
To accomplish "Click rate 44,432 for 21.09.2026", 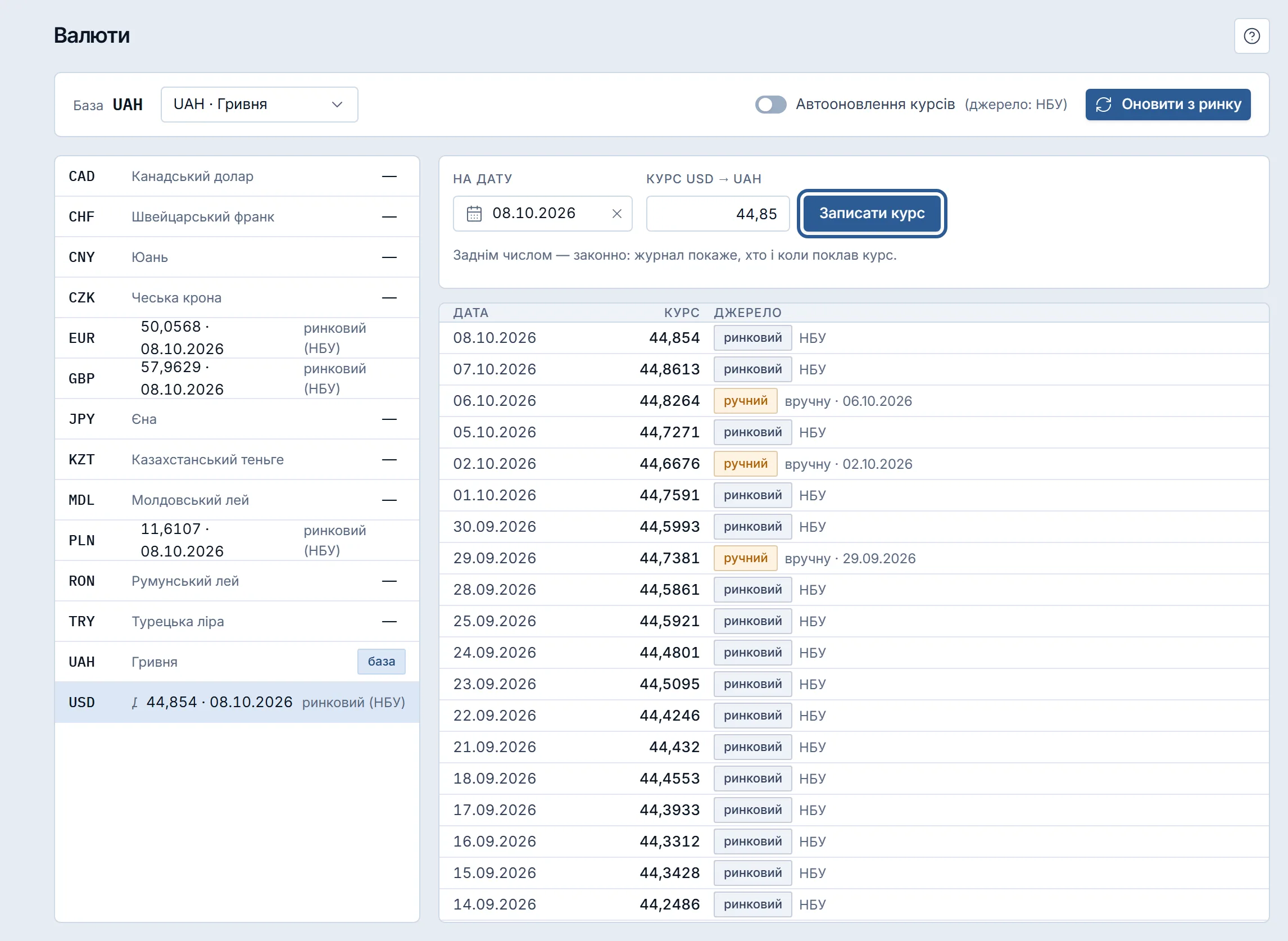I will click(674, 747).
